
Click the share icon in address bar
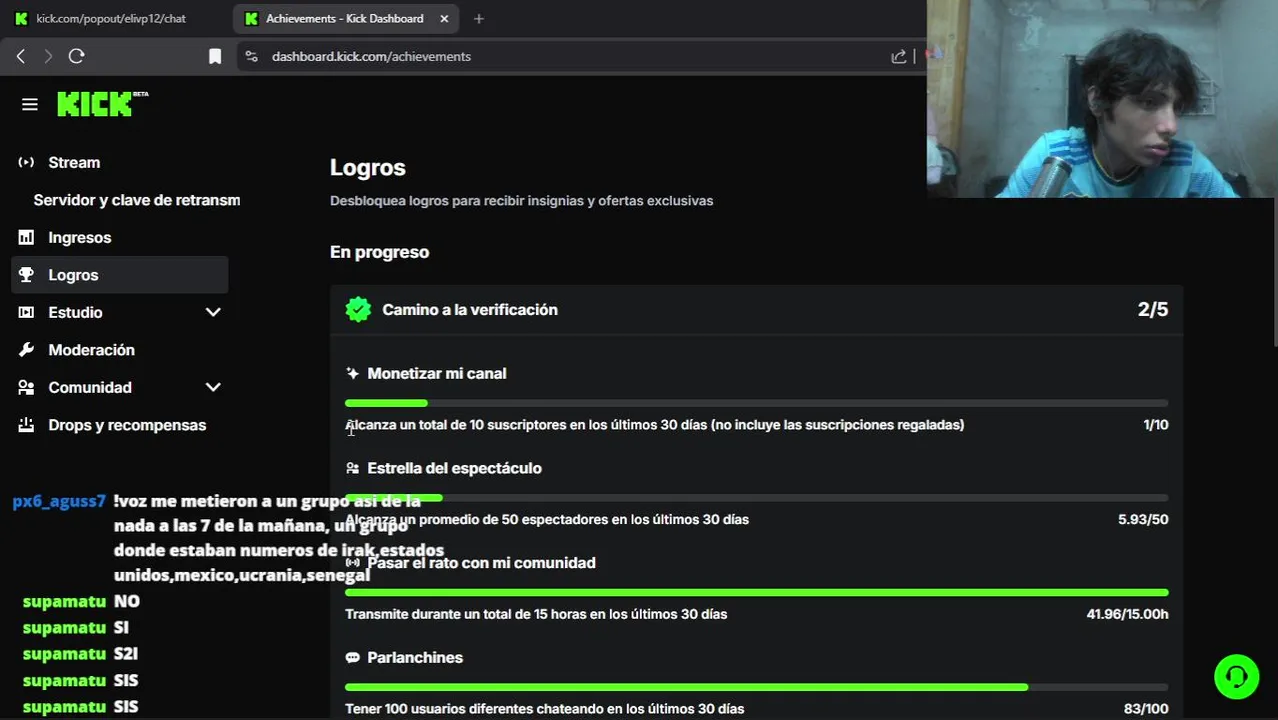898,57
